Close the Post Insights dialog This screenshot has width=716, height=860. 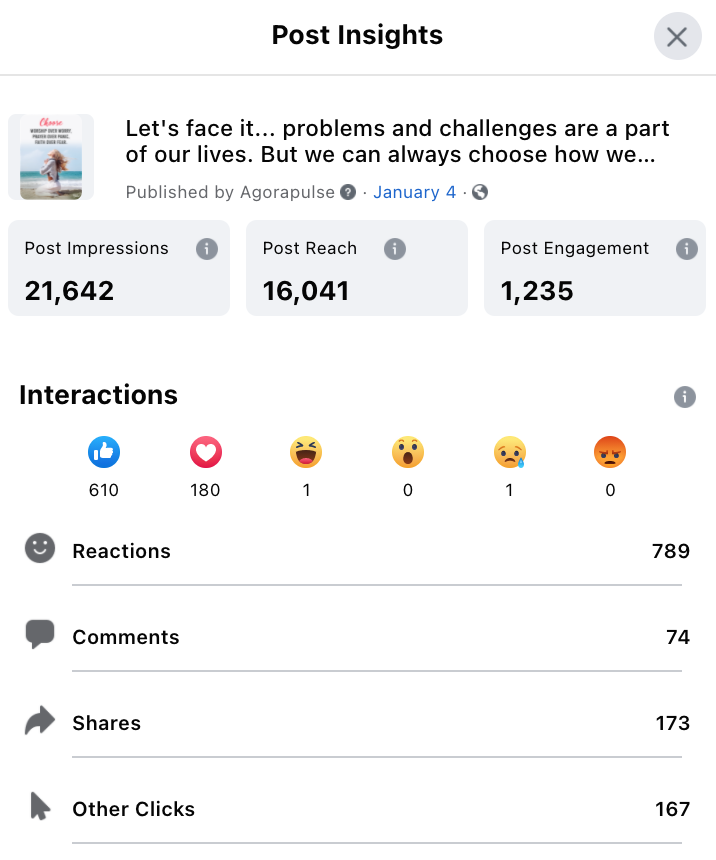pos(678,37)
